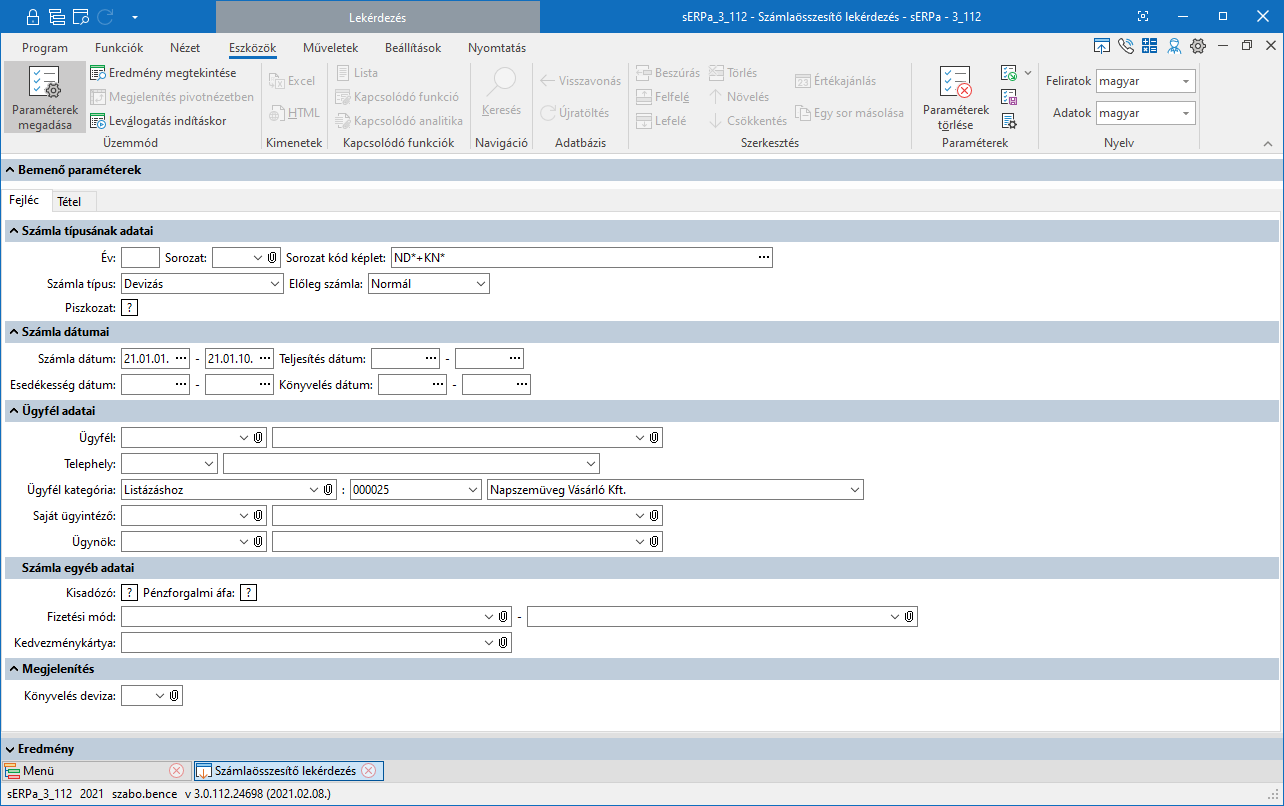
Task: Click the Paraméterek megadása icon
Action: pyautogui.click(x=44, y=84)
